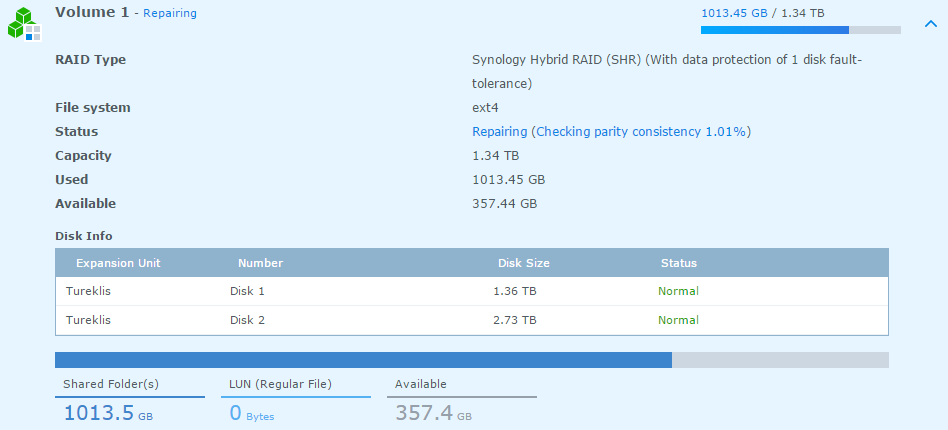948x430 pixels.
Task: Click the Expansion Unit column header
Action: [x=118, y=263]
